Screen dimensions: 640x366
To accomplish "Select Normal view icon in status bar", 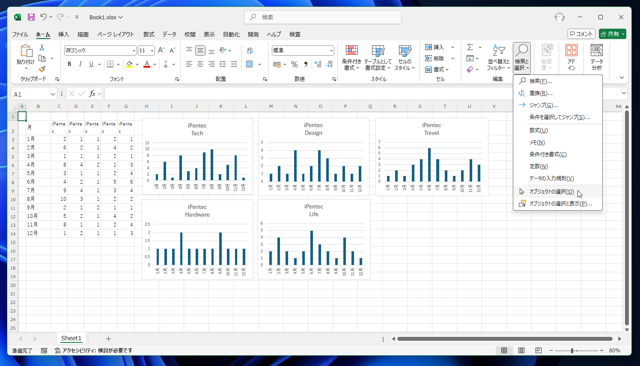I will [x=504, y=350].
